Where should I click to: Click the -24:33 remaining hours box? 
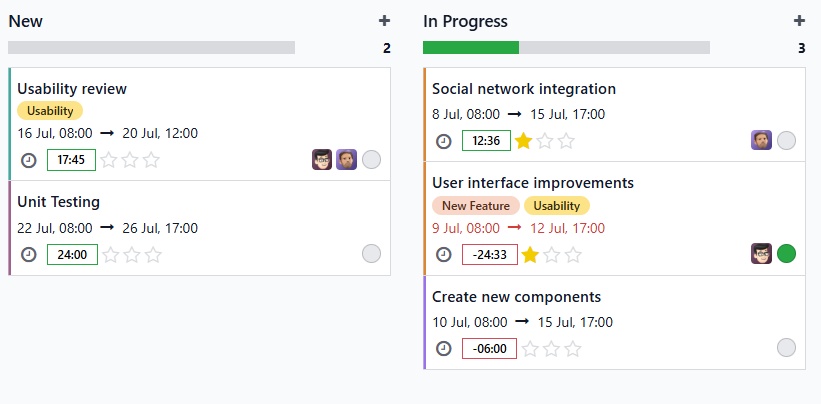click(x=490, y=255)
